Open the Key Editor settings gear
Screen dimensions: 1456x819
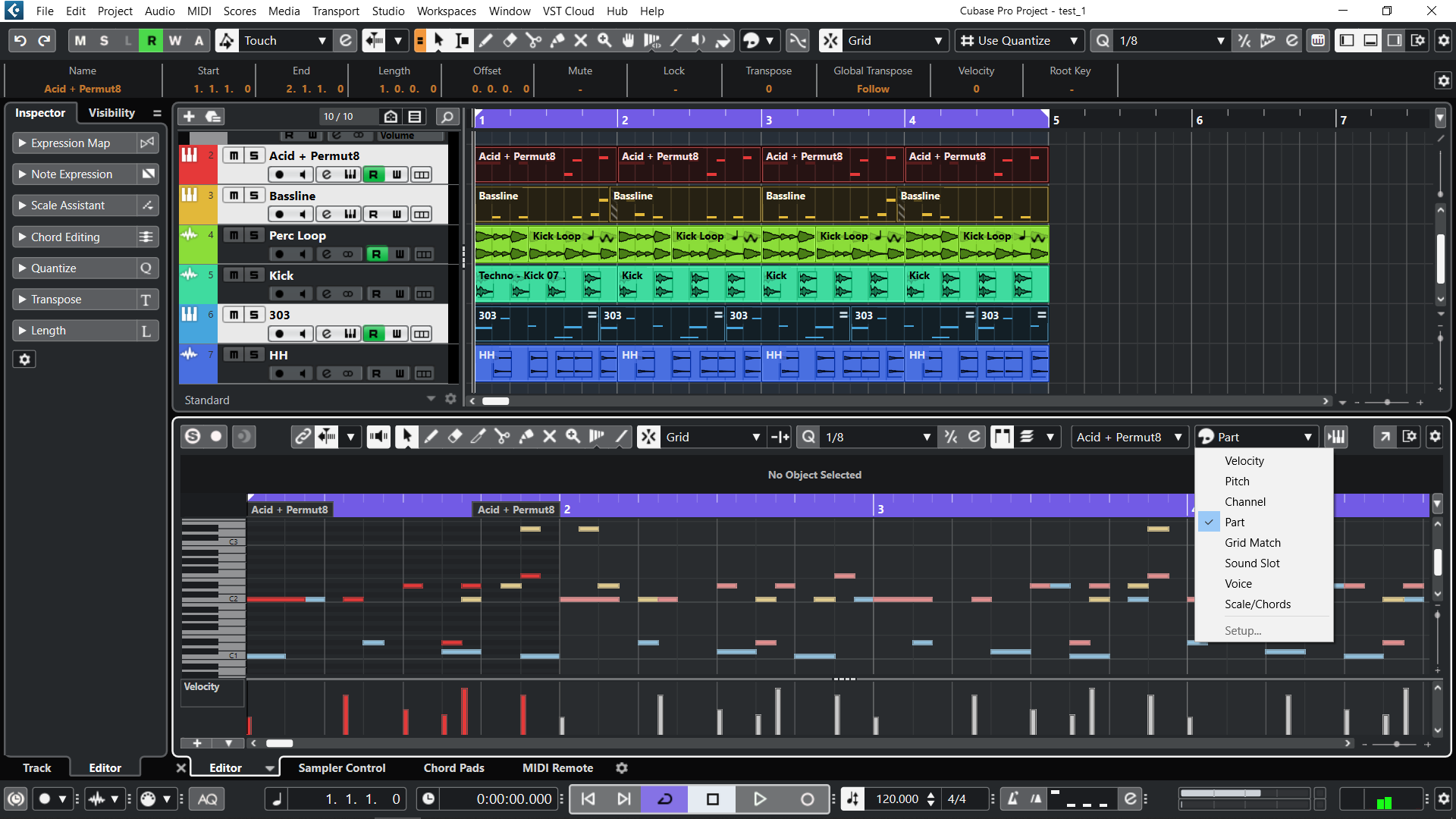(x=1435, y=437)
